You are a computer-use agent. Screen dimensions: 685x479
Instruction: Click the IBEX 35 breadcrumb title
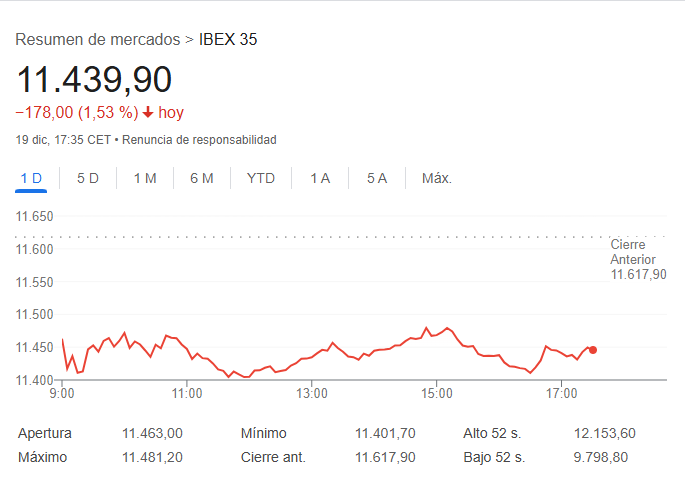point(229,40)
